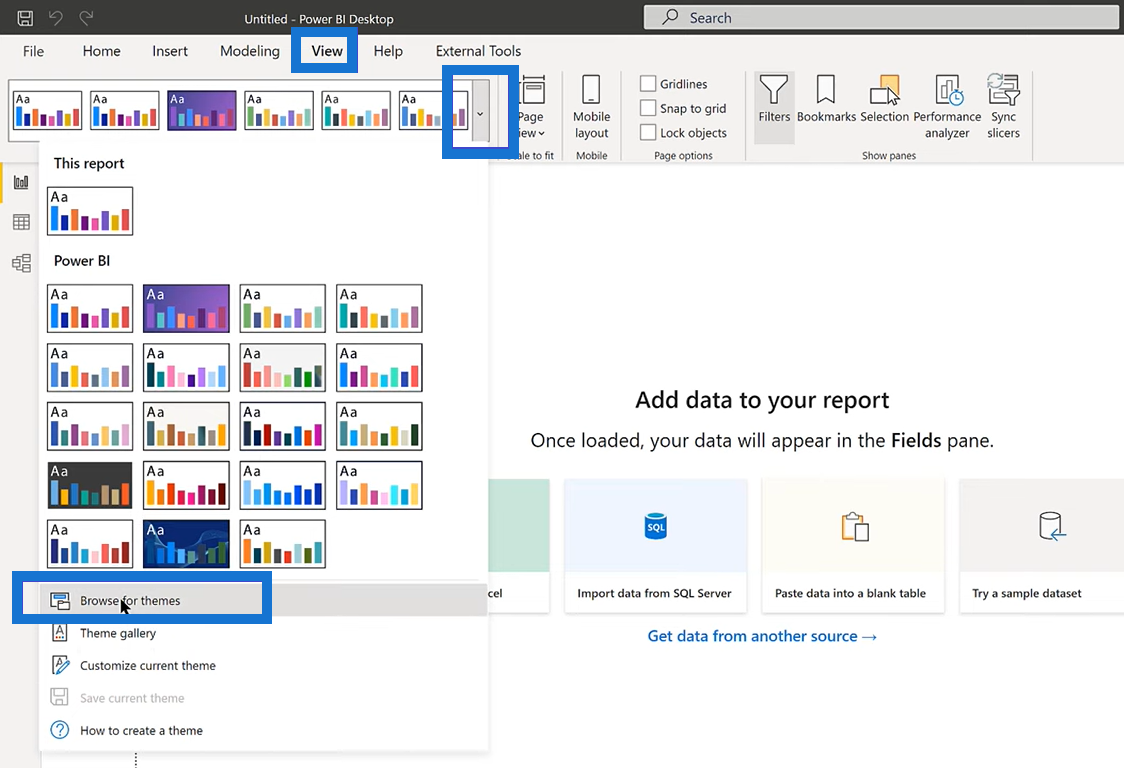Enable the Gridlines checkbox
This screenshot has height=768, width=1124.
[x=648, y=84]
